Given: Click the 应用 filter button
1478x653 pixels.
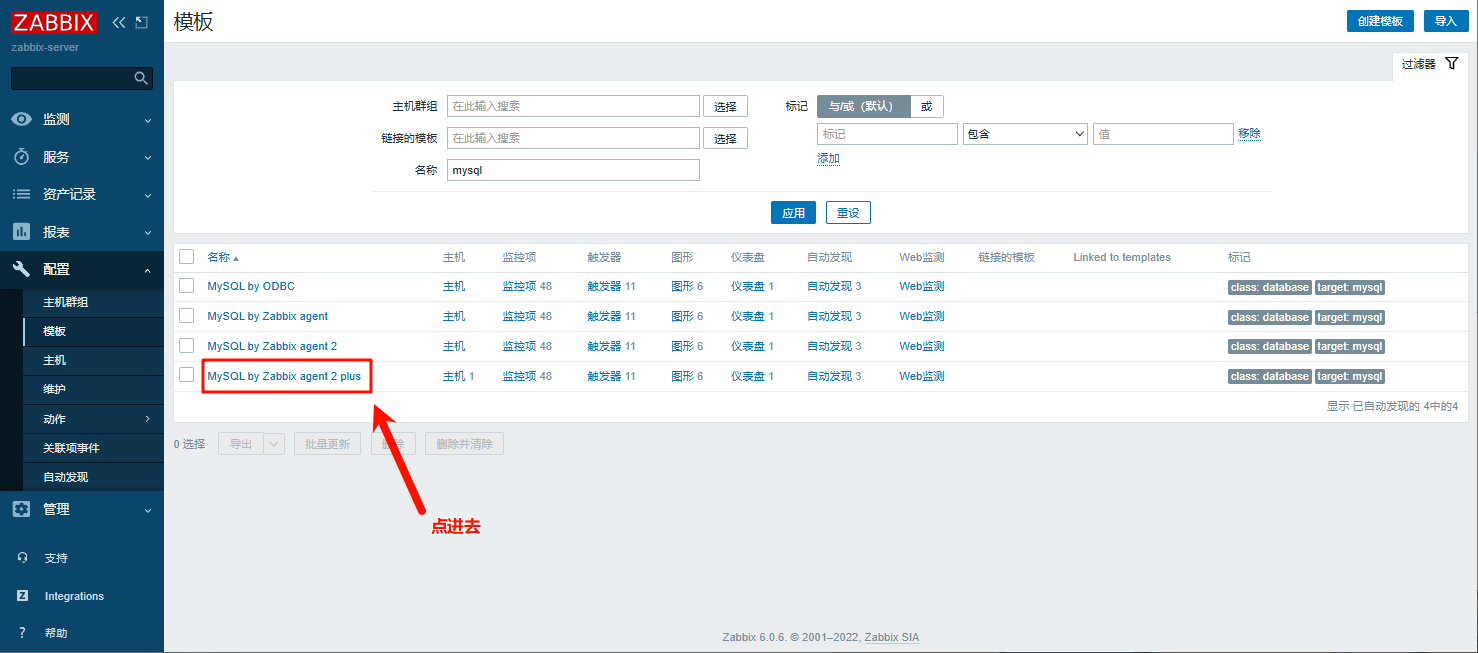Looking at the screenshot, I should pos(793,213).
